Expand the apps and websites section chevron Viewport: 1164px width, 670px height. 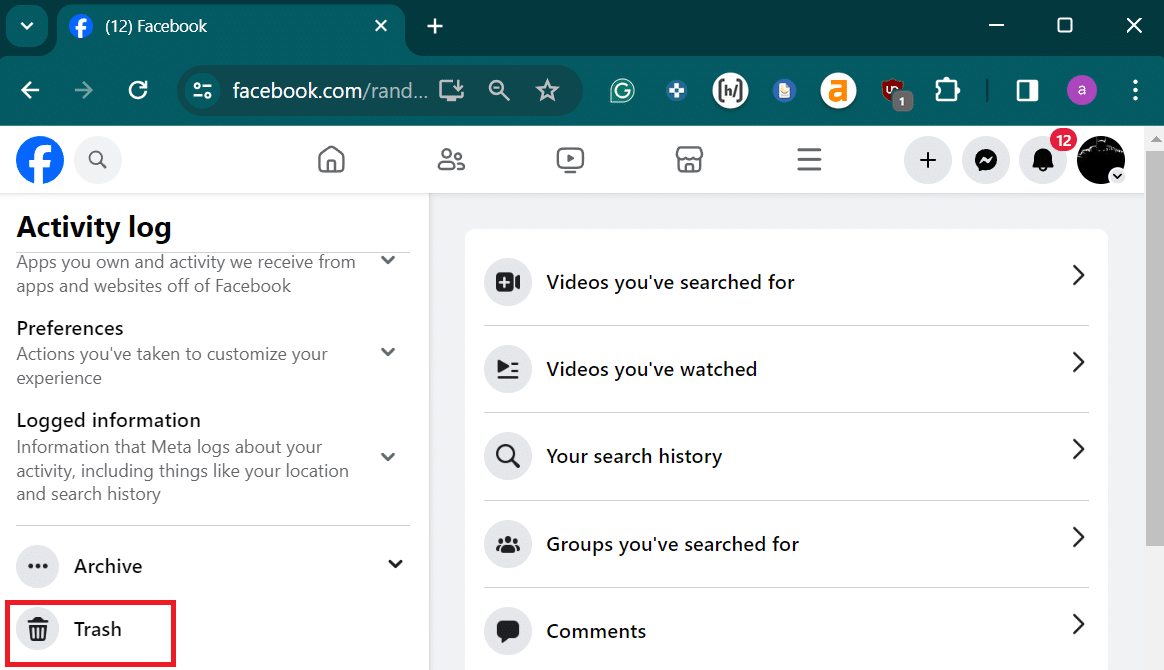[x=388, y=260]
